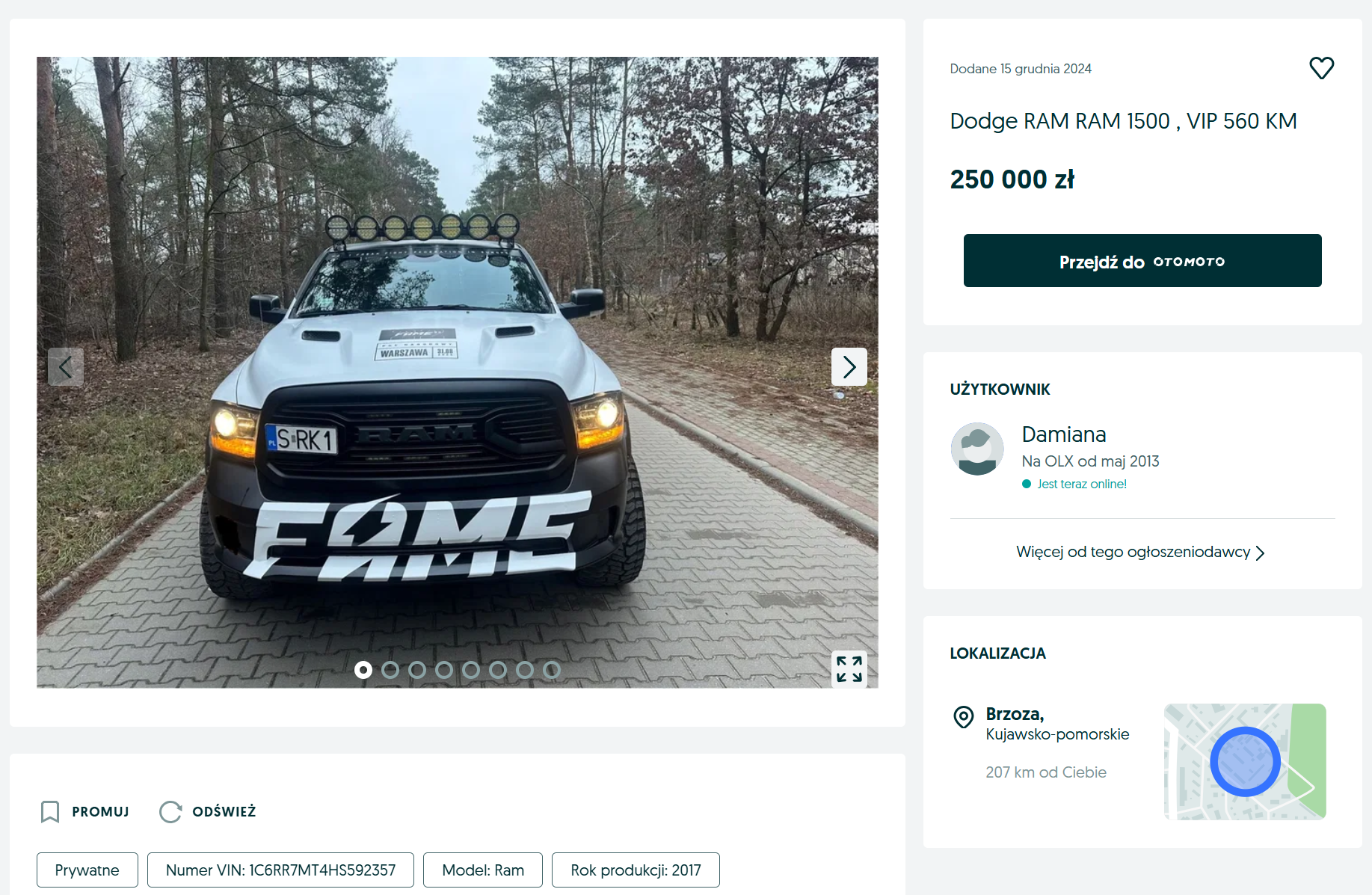
Task: Click the main Dodge RAM photo
Action: (x=458, y=372)
